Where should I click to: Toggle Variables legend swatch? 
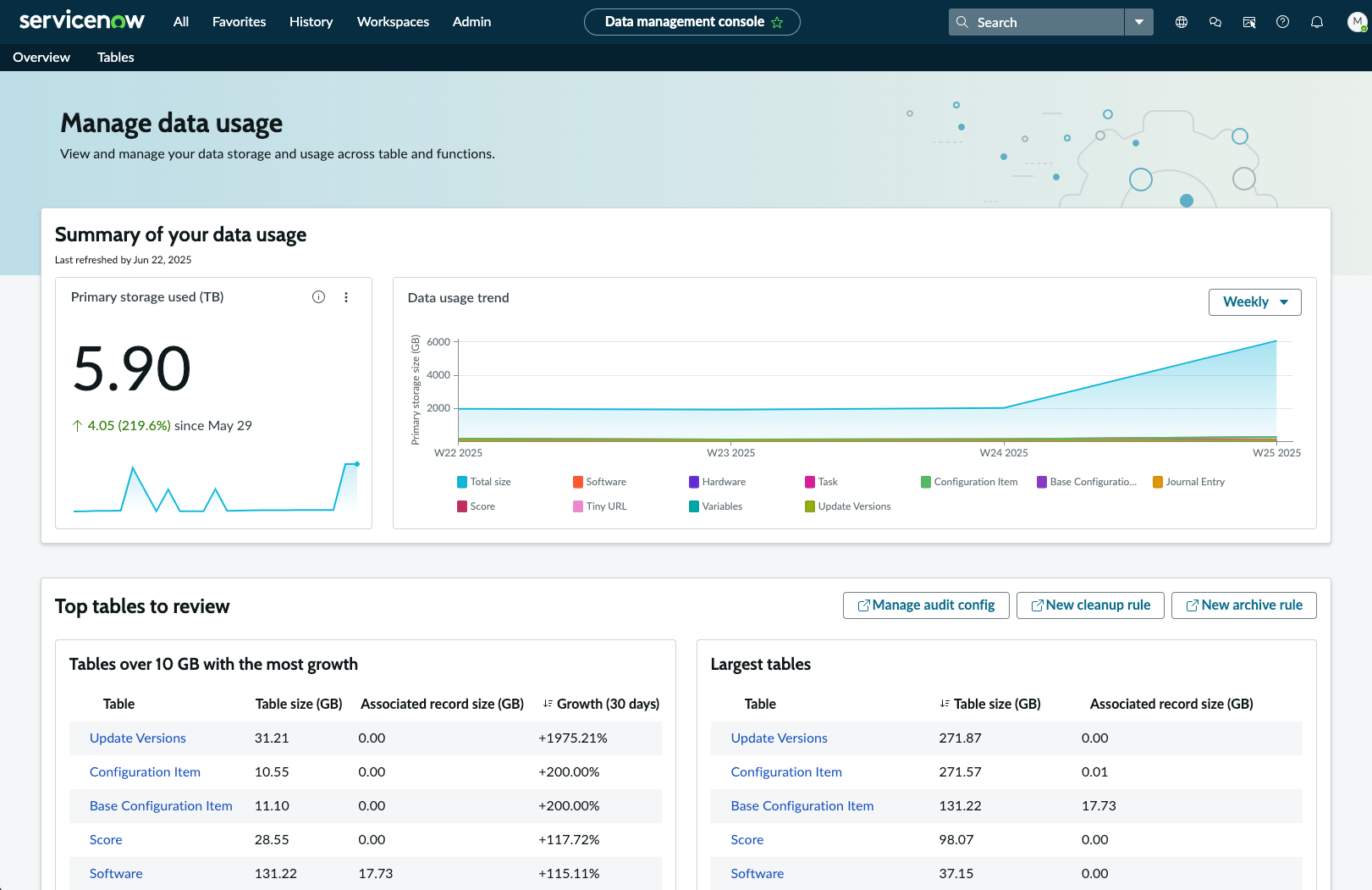694,506
